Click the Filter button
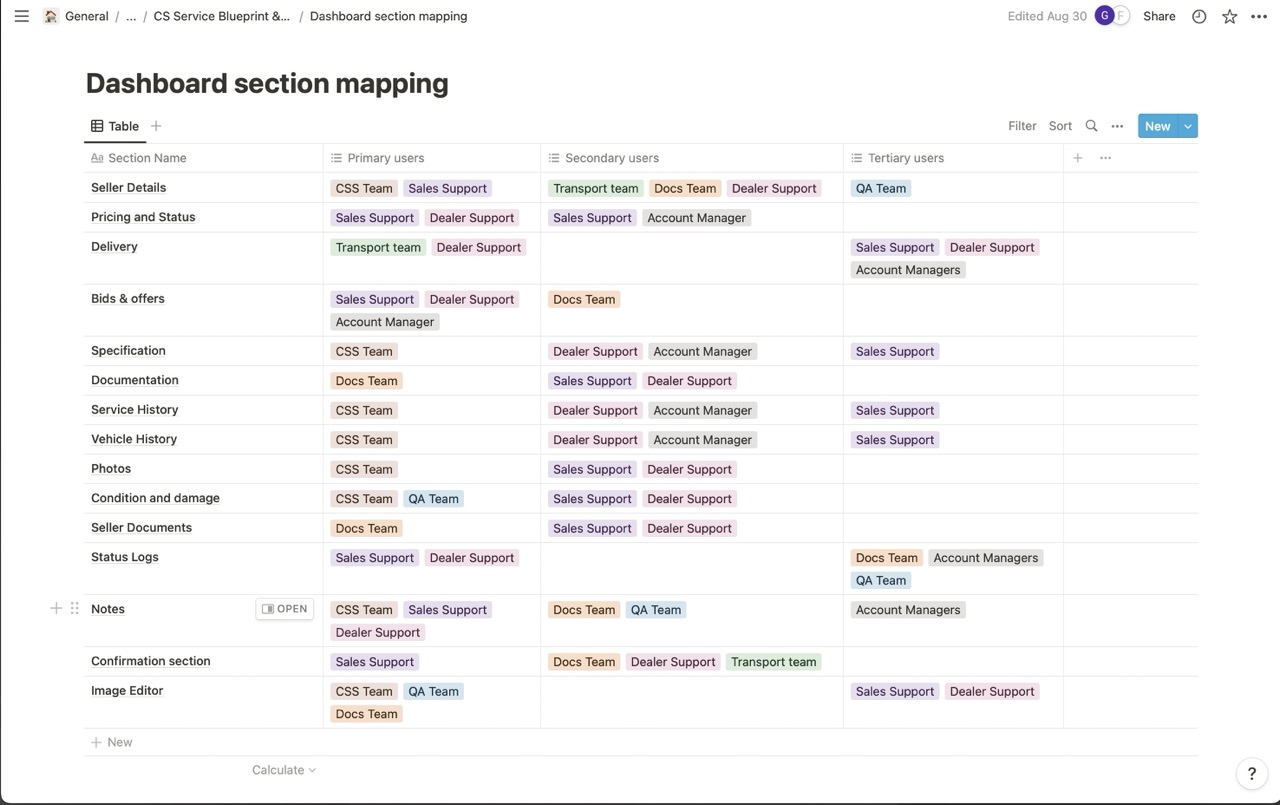 (1022, 126)
